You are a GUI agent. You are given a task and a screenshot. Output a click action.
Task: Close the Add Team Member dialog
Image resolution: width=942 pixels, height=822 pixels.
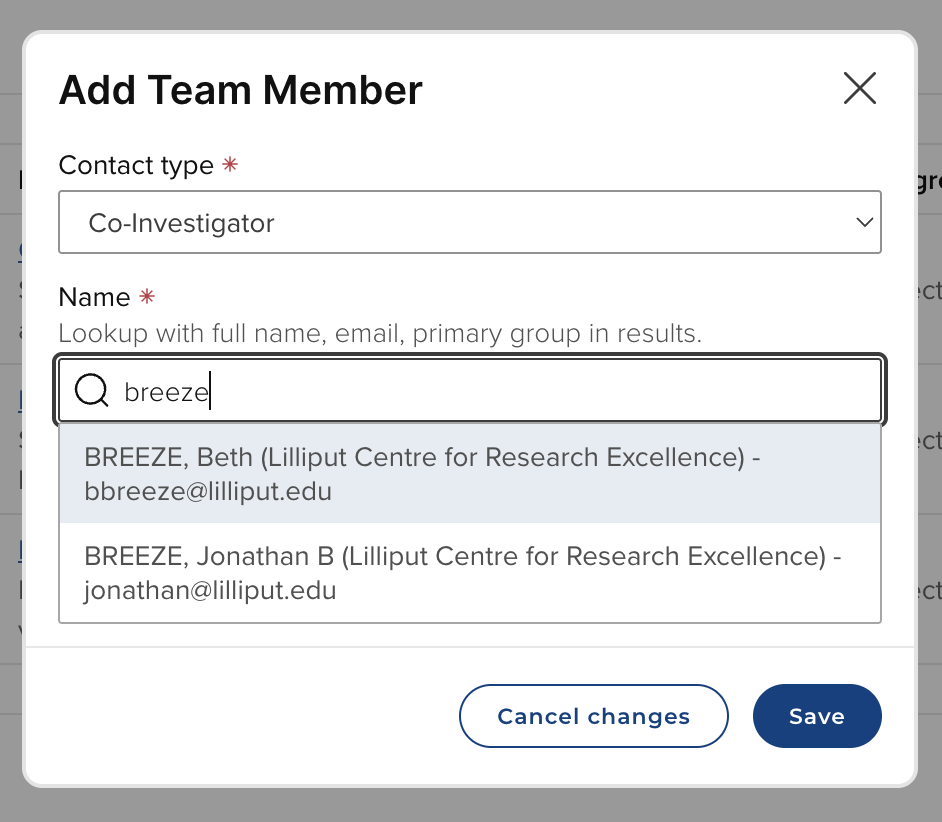point(859,89)
